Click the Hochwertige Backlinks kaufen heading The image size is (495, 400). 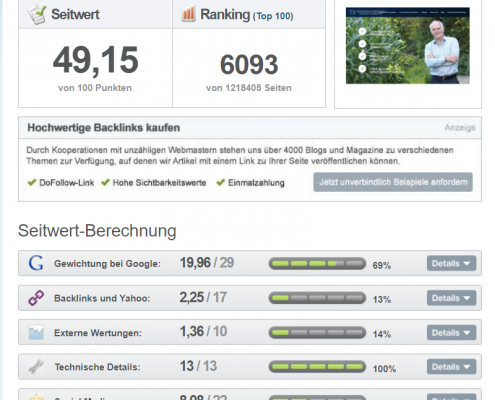point(104,127)
